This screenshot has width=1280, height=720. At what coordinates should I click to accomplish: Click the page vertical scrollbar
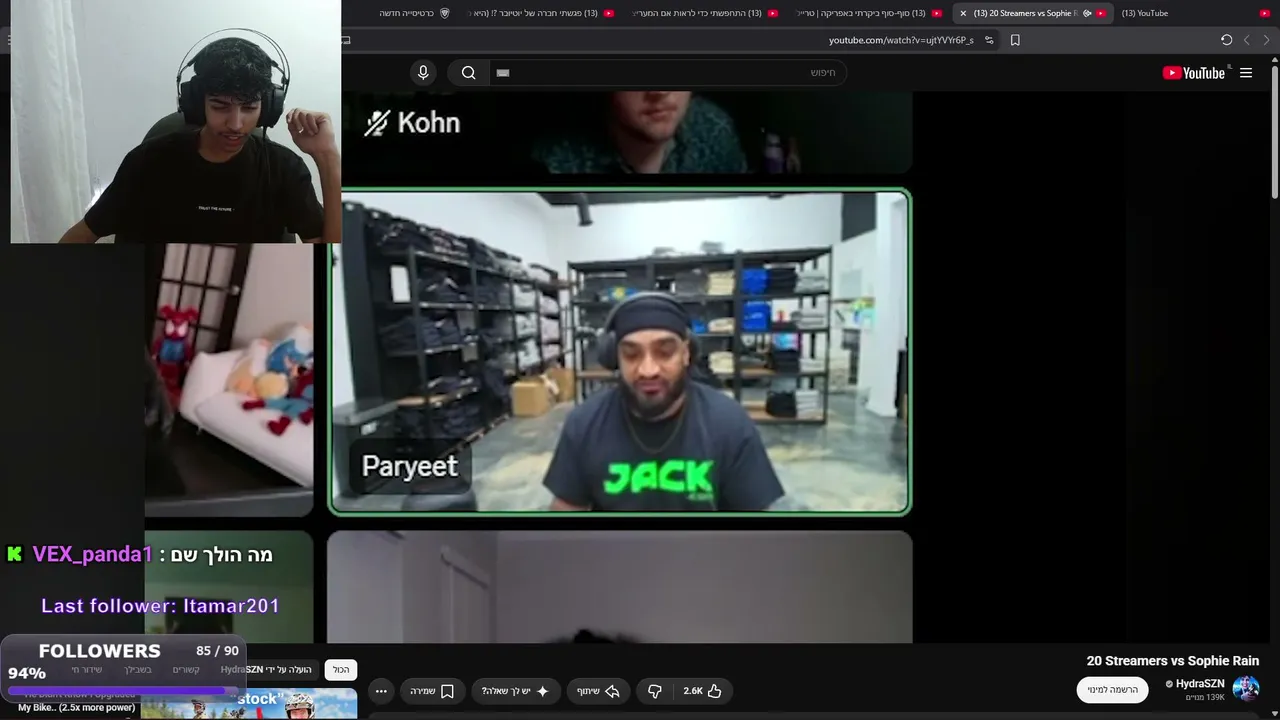(1274, 130)
